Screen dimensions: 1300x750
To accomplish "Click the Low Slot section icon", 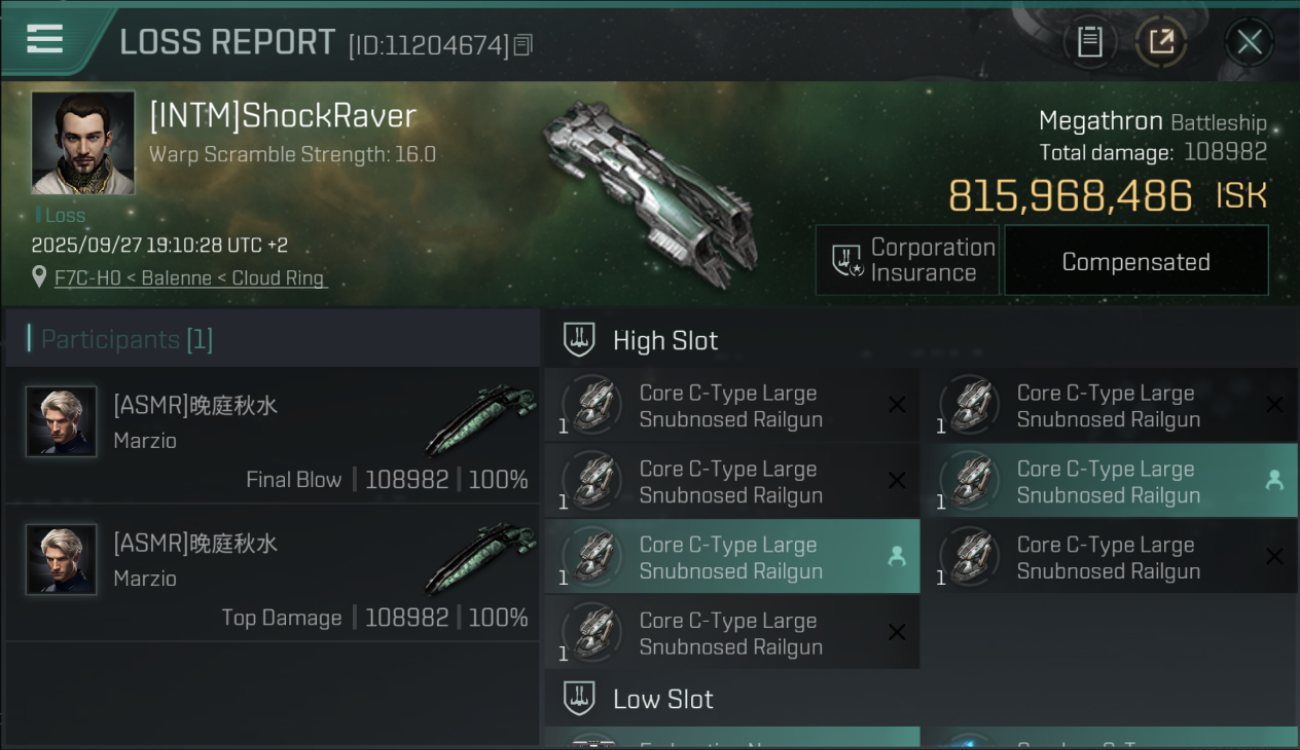I will 579,698.
